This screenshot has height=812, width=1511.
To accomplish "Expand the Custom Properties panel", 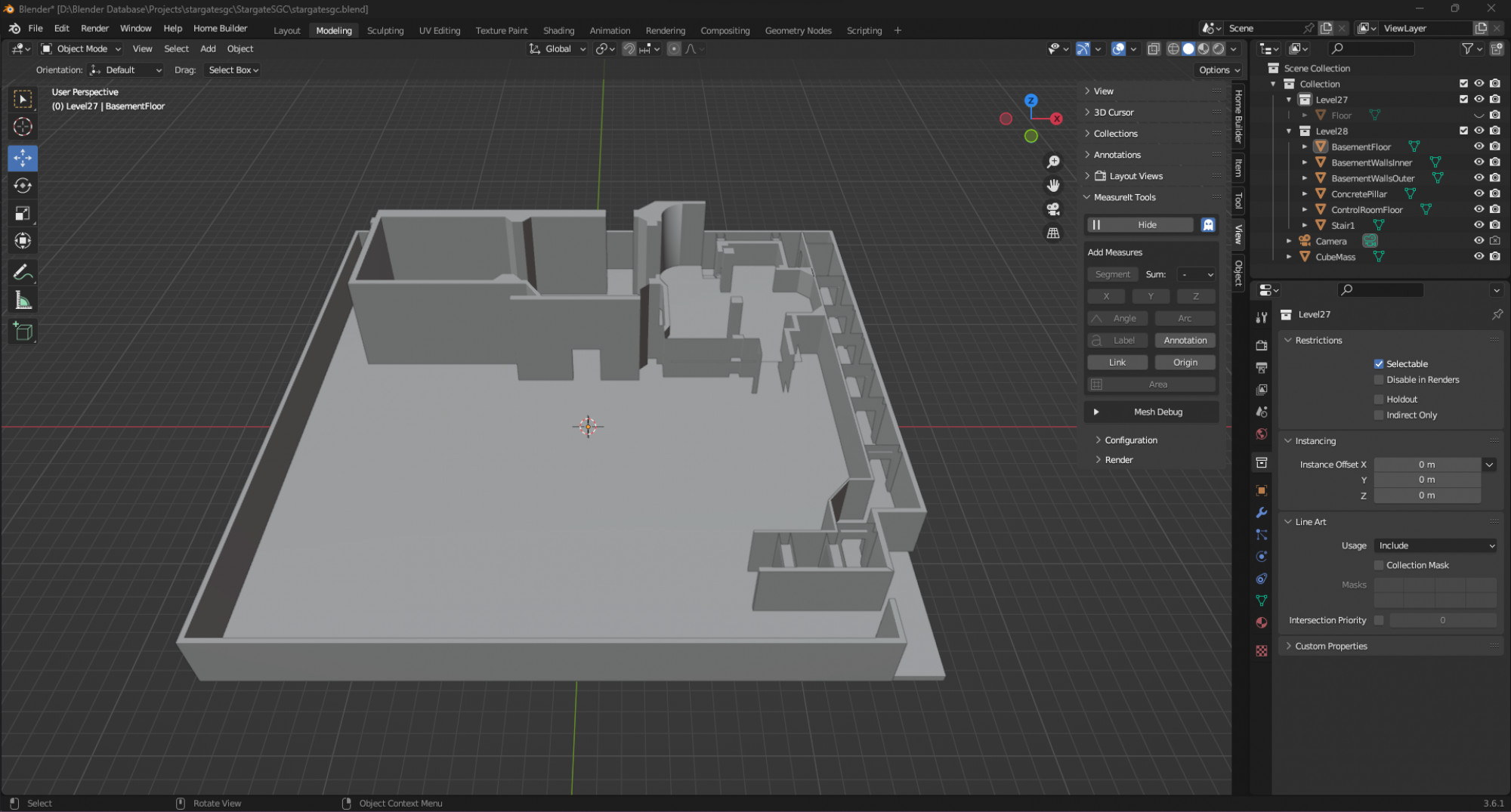I will [1330, 647].
